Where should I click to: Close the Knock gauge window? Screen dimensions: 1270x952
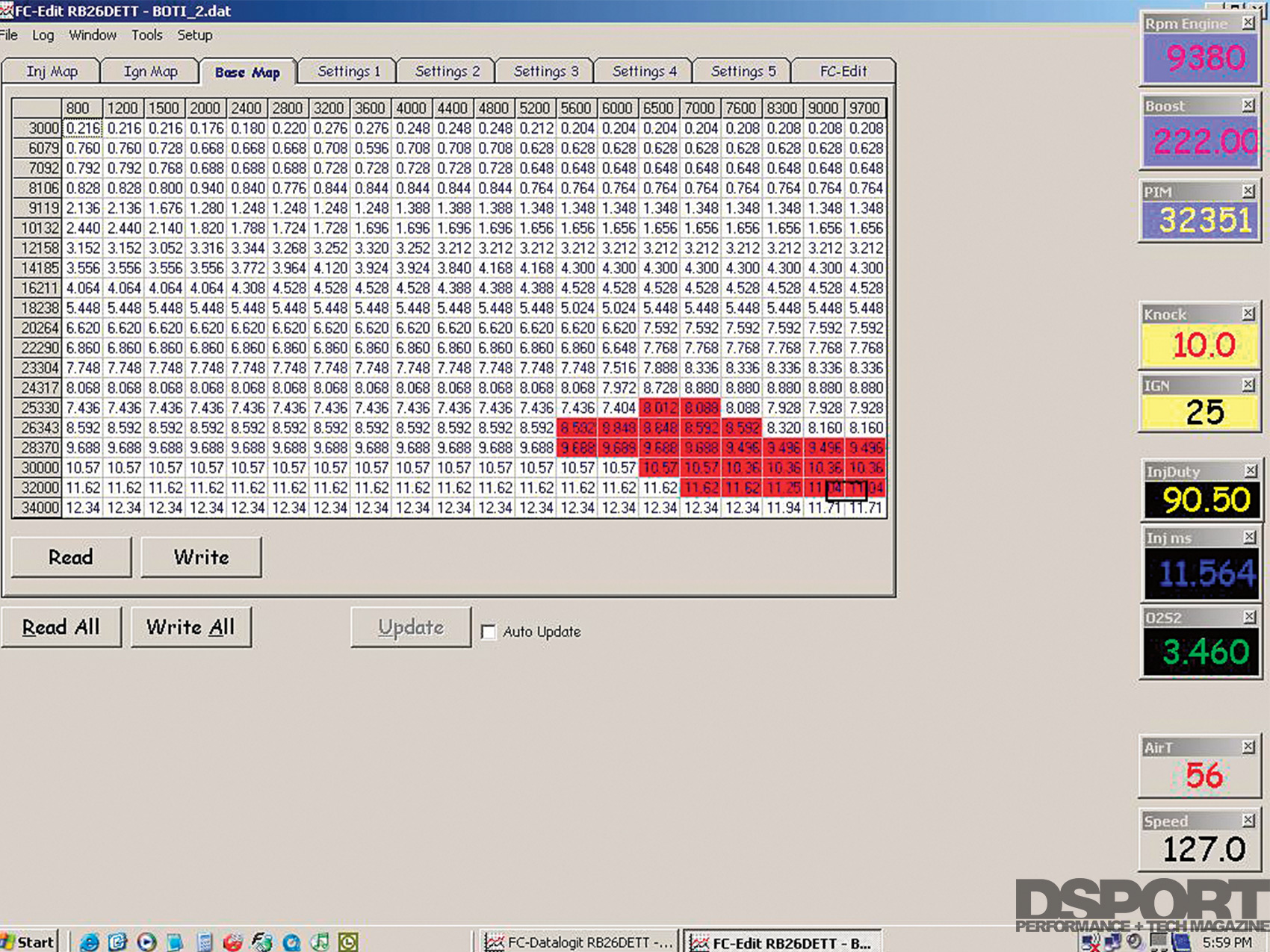point(1248,314)
